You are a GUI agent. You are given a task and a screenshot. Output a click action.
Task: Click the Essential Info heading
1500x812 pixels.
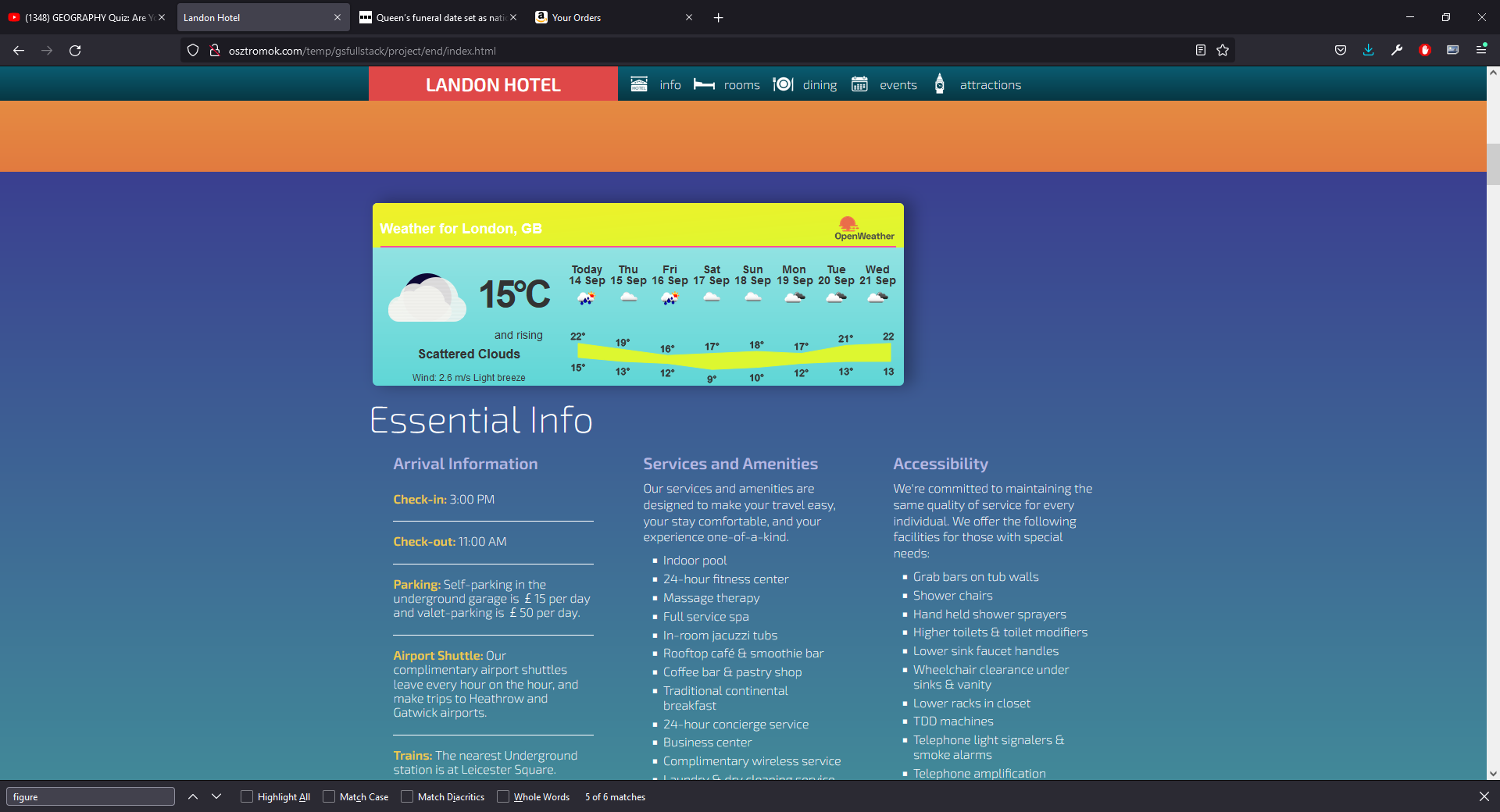[x=481, y=420]
